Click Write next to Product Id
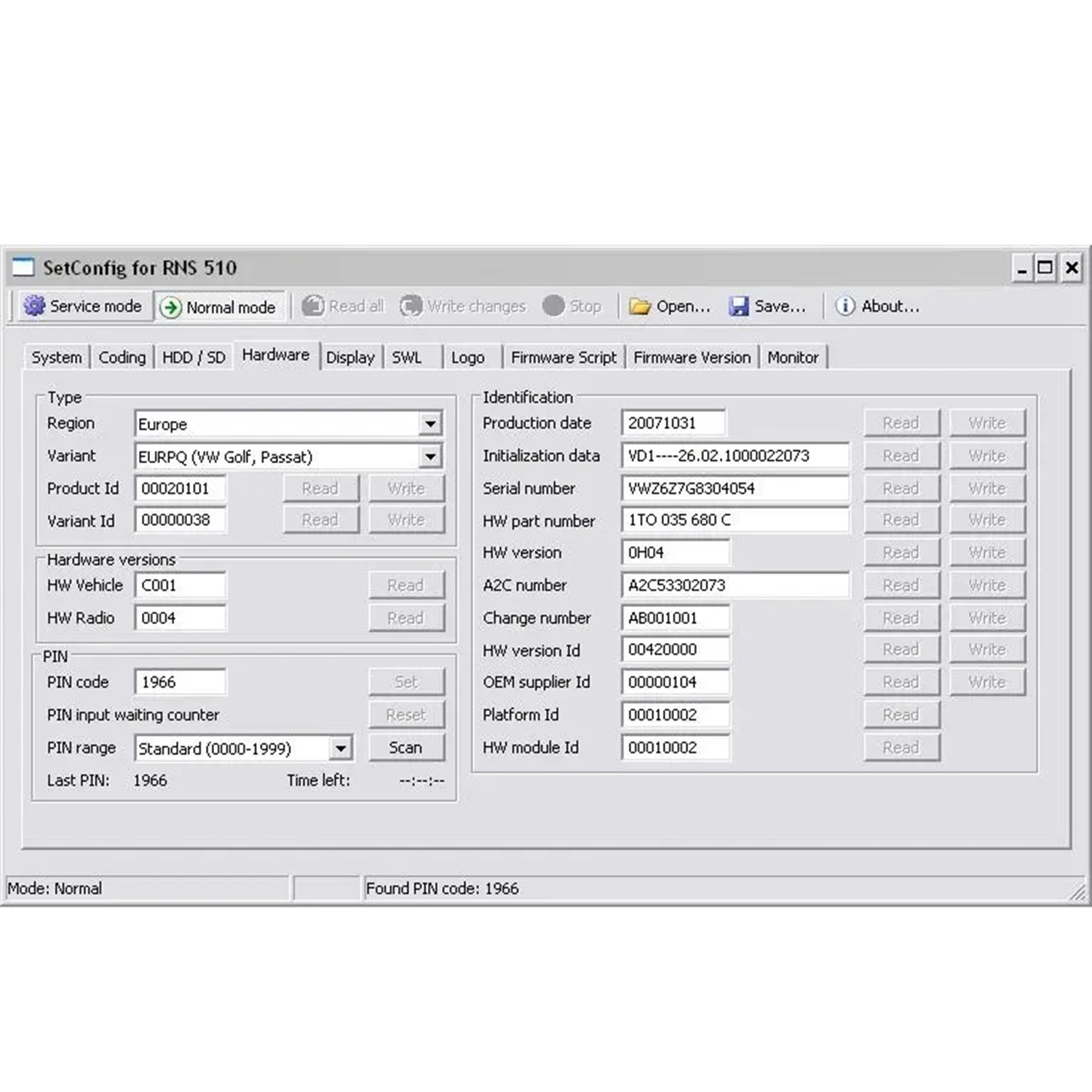 (406, 488)
